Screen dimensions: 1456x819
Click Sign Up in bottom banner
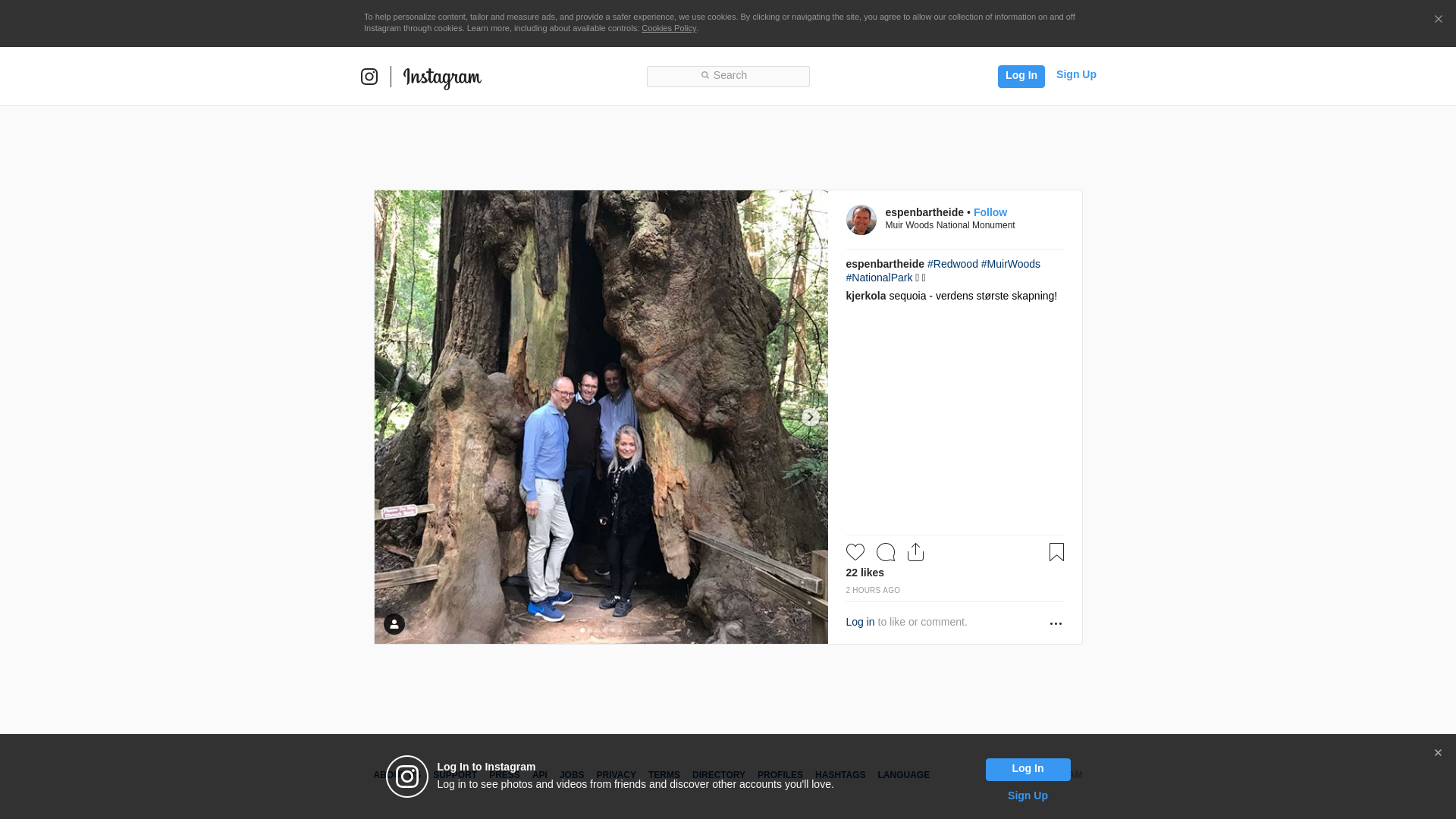click(1028, 795)
